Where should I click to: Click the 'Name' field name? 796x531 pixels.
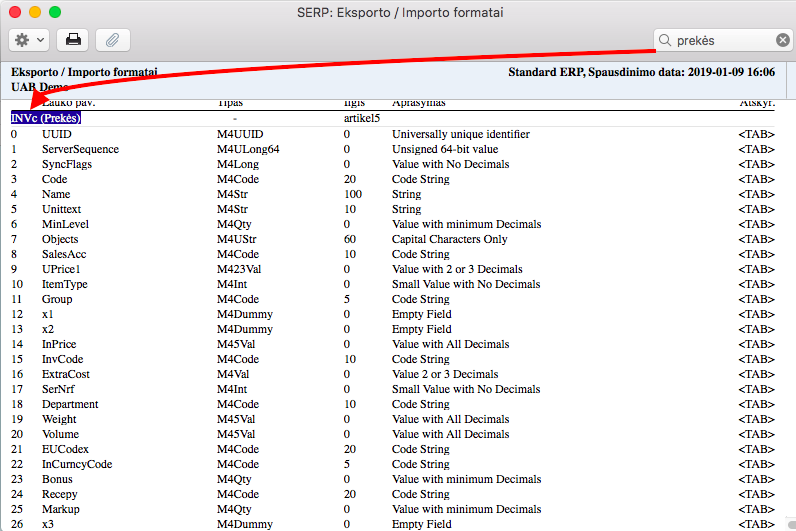[56, 194]
